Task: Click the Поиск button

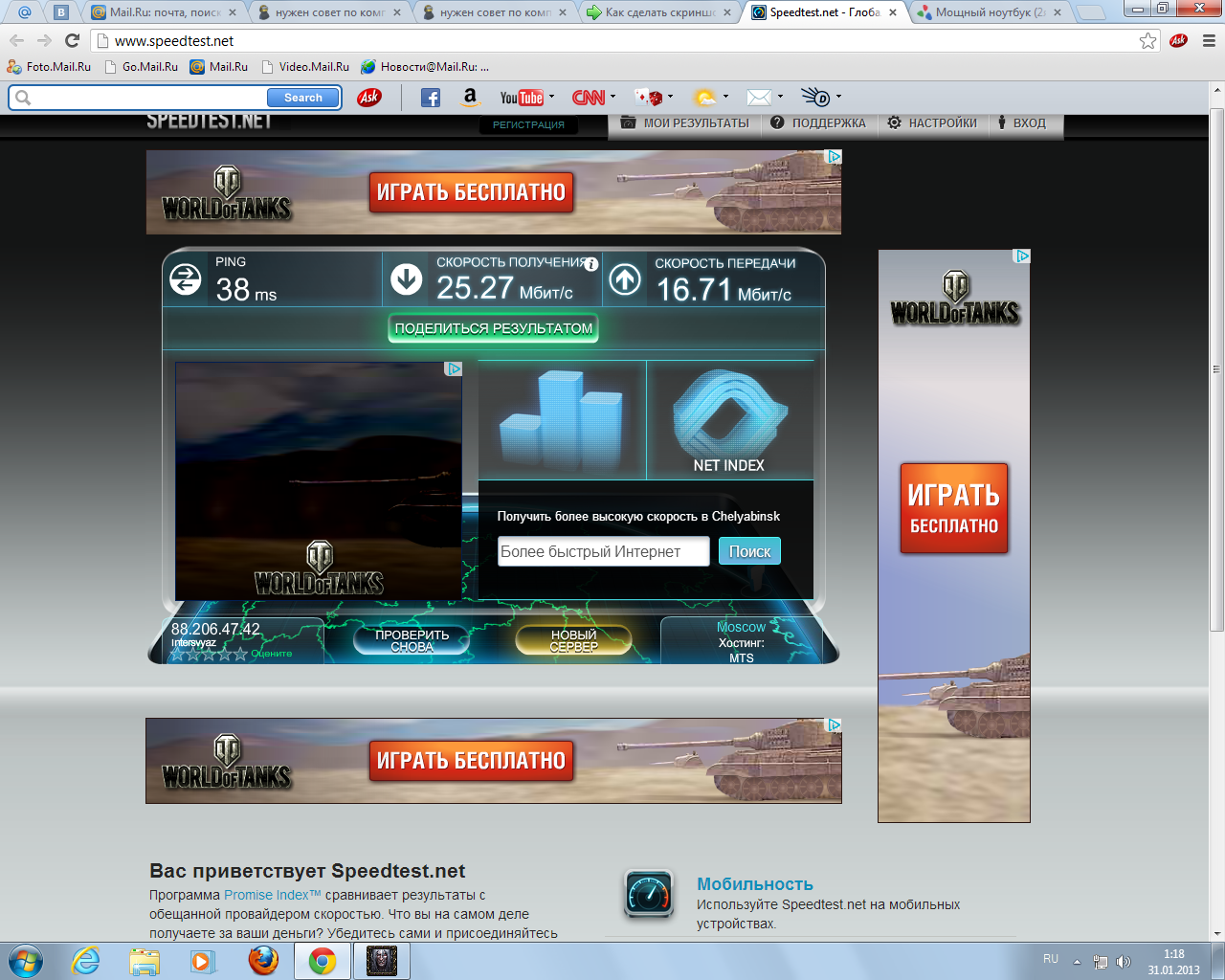Action: (x=749, y=551)
